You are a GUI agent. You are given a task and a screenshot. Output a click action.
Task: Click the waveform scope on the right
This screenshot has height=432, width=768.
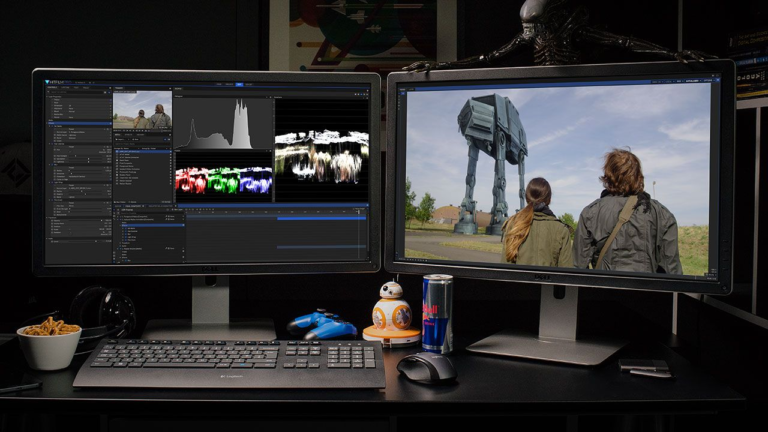(x=321, y=150)
